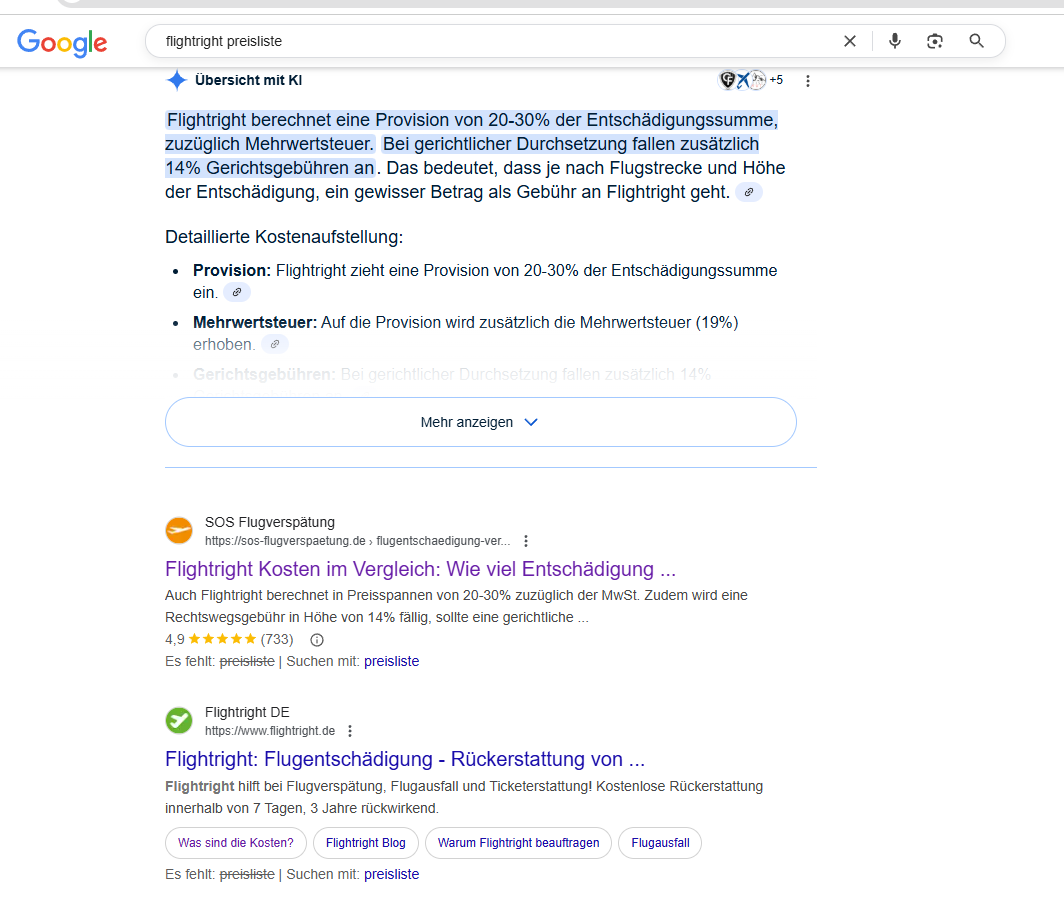This screenshot has height=909, width=1064.
Task: Select the 'Flugausfall' sitelink chip
Action: [660, 843]
